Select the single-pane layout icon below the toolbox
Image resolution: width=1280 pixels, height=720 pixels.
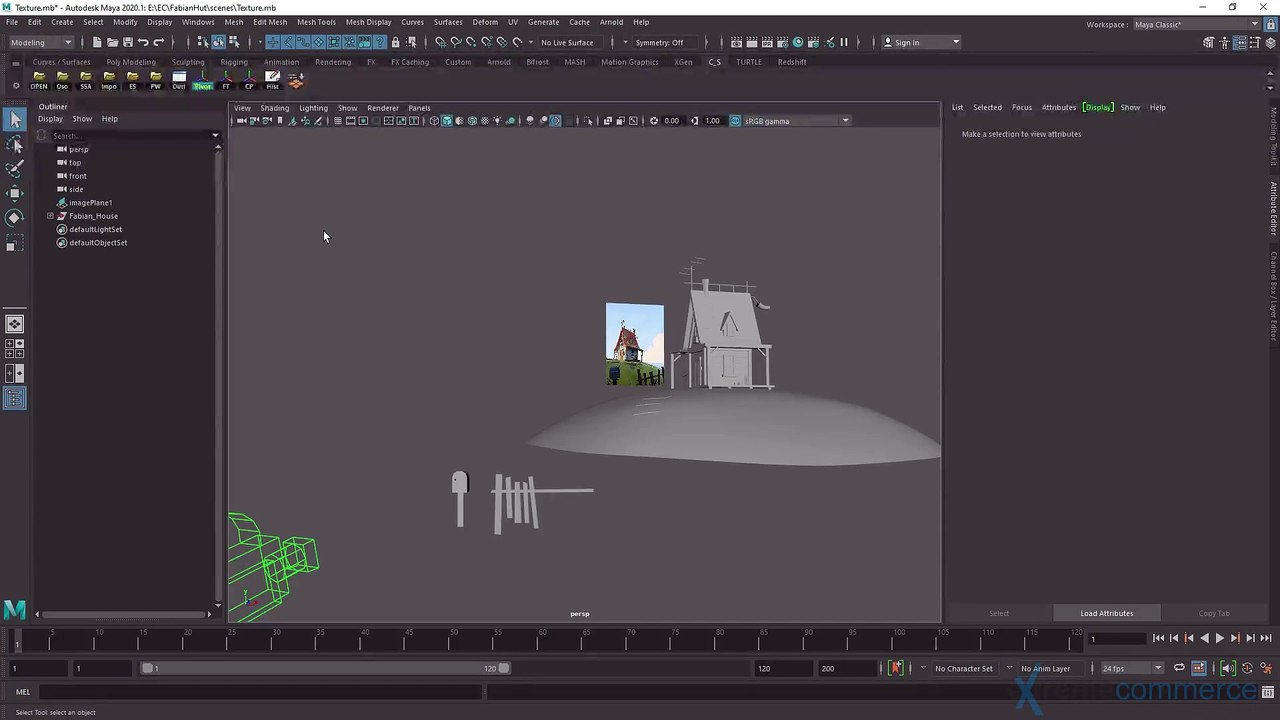15,324
